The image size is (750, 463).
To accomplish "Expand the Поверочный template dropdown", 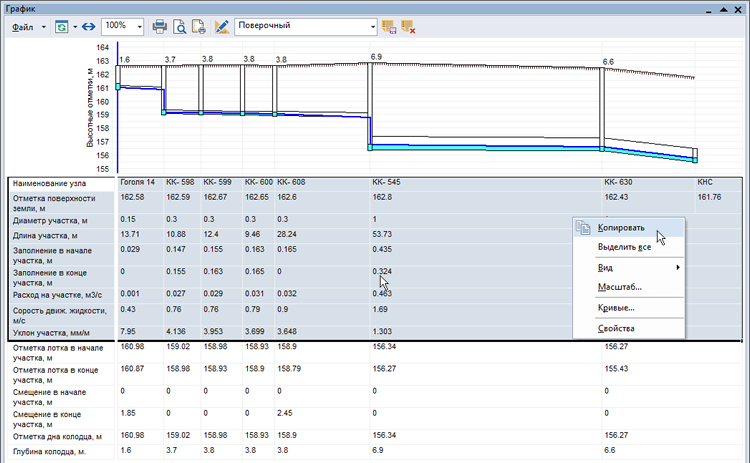I will click(373, 27).
